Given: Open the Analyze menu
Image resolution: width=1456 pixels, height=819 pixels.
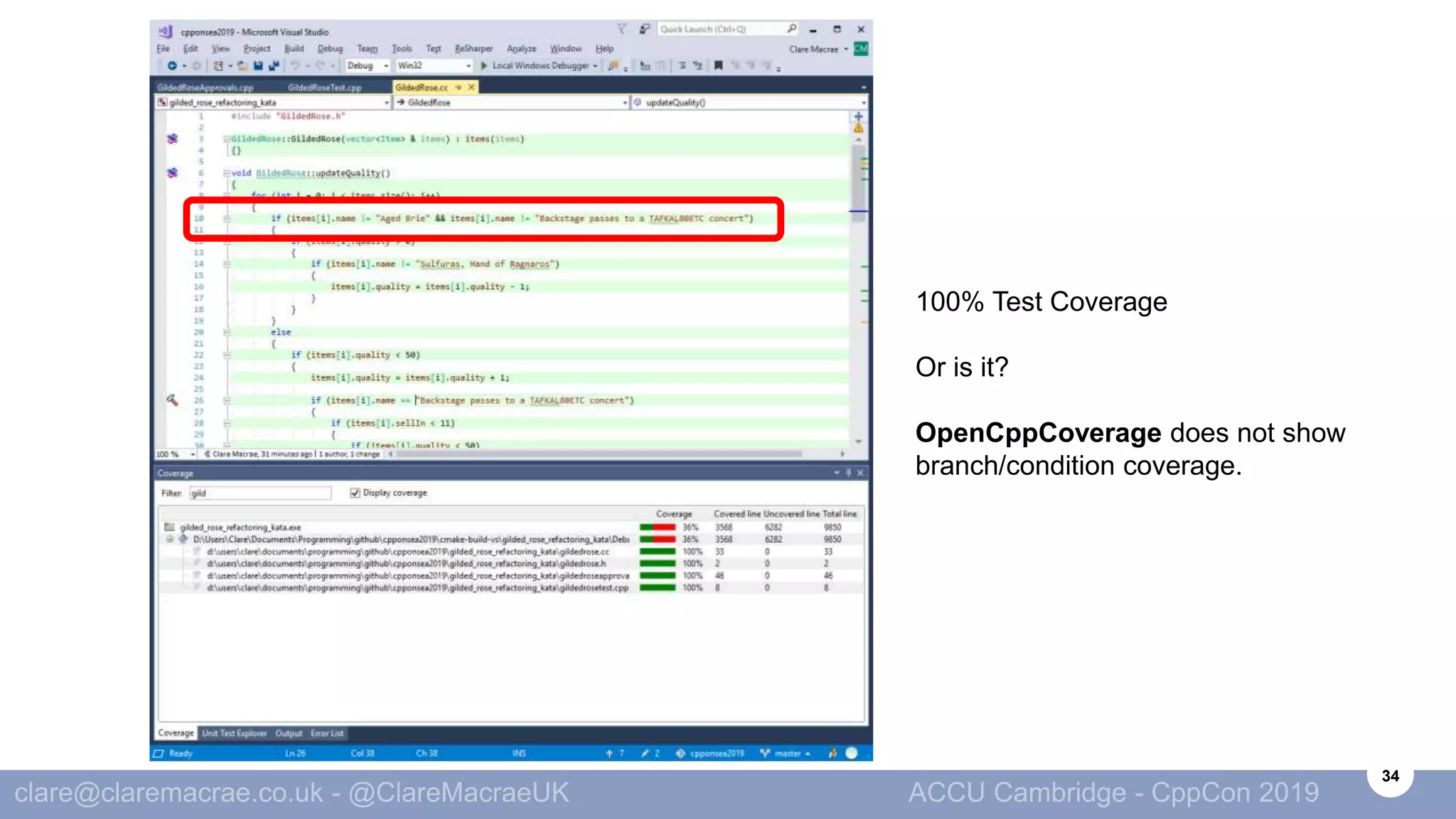Looking at the screenshot, I should [x=521, y=48].
